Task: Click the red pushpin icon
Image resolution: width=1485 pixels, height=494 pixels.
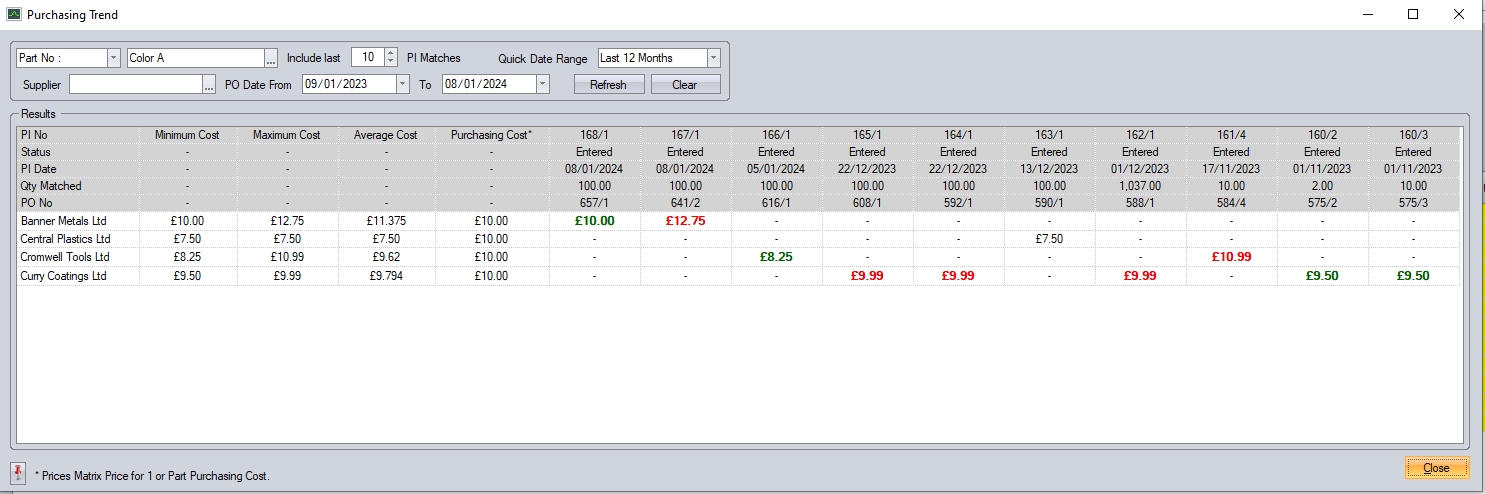Action: tap(18, 472)
